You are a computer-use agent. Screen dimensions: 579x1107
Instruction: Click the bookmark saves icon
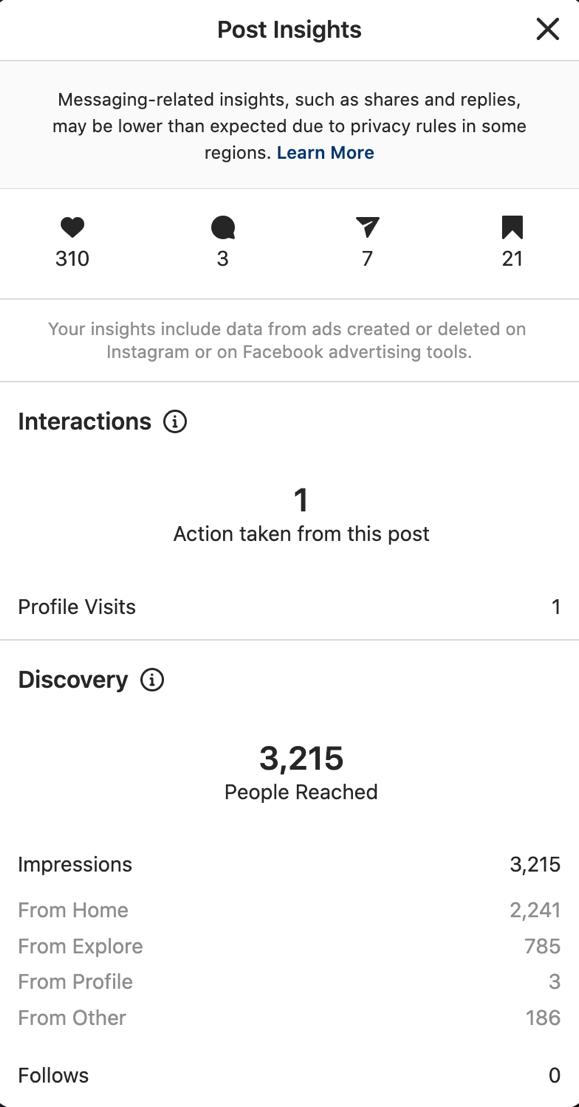click(512, 227)
